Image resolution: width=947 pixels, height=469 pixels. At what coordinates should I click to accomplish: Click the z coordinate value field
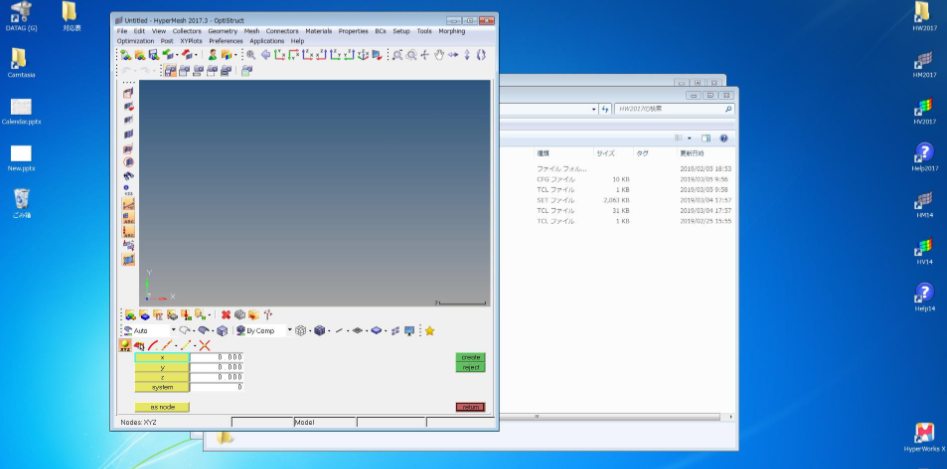[217, 377]
